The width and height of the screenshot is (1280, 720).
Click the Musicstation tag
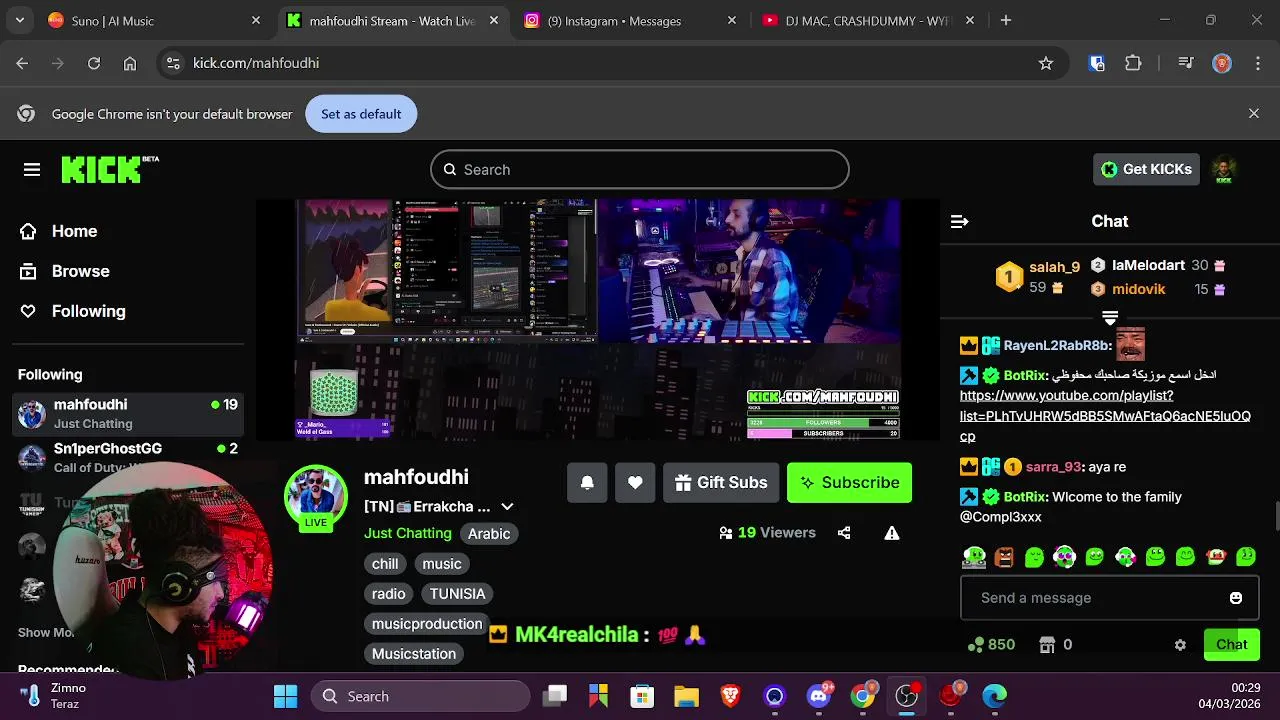point(414,654)
